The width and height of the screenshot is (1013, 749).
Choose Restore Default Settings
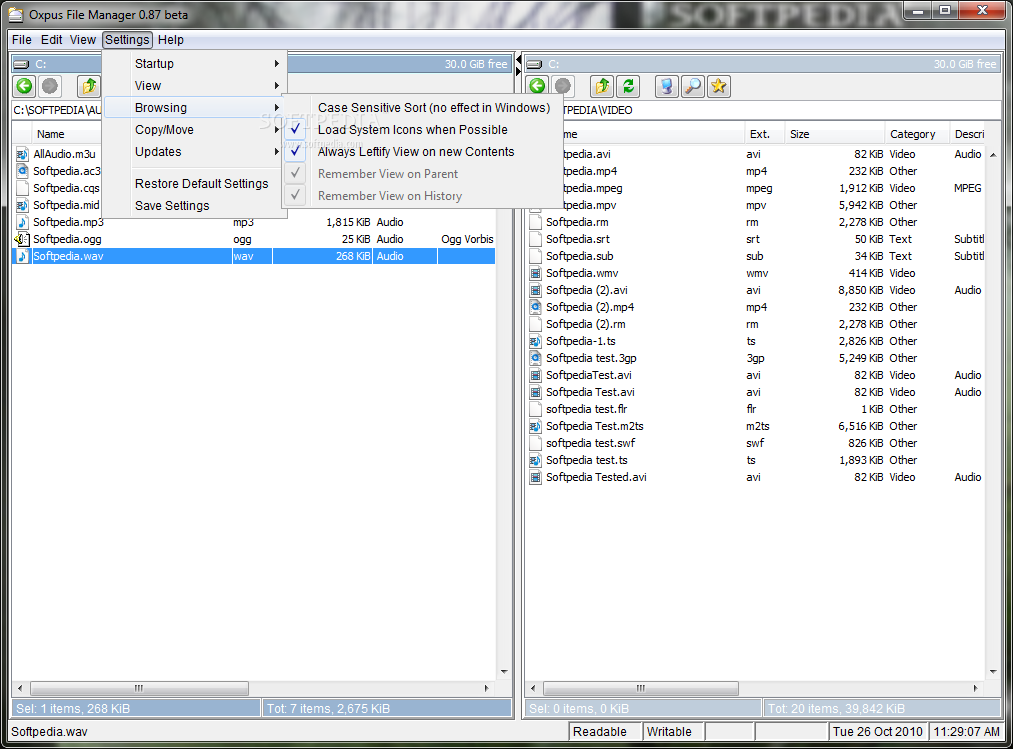(194, 184)
